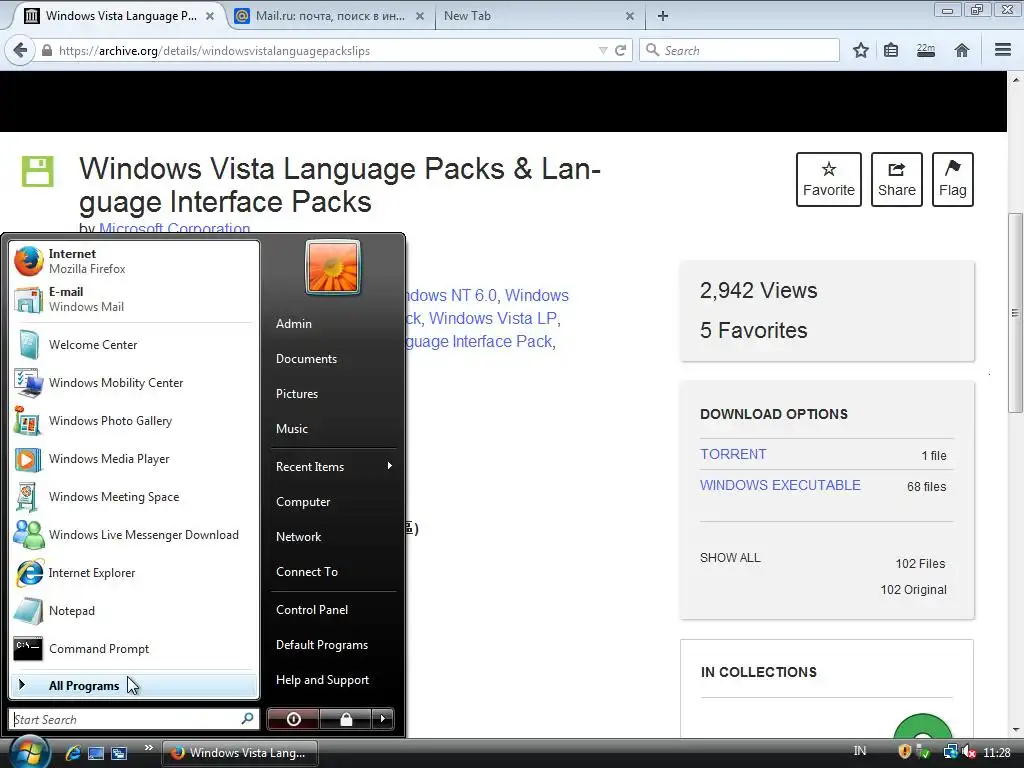The image size is (1024, 768).
Task: Launch Windows Mail from Start menu
Action: pyautogui.click(x=134, y=299)
